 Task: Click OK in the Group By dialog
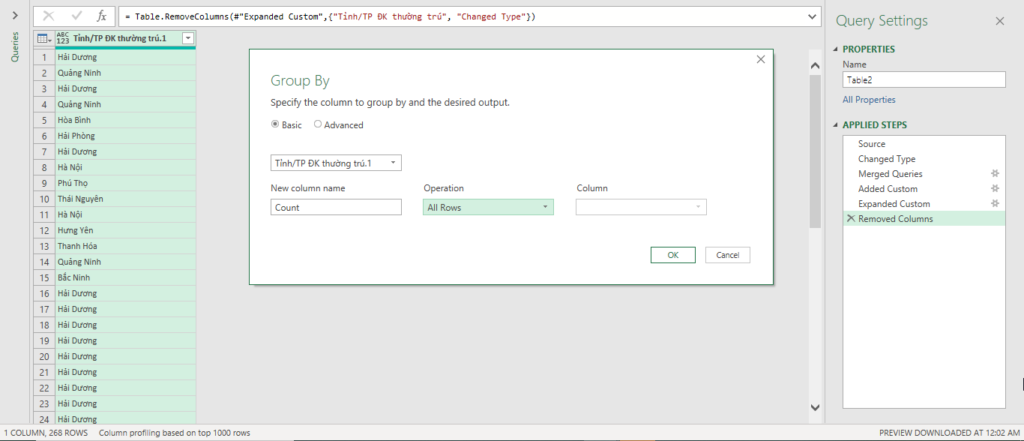click(x=673, y=255)
